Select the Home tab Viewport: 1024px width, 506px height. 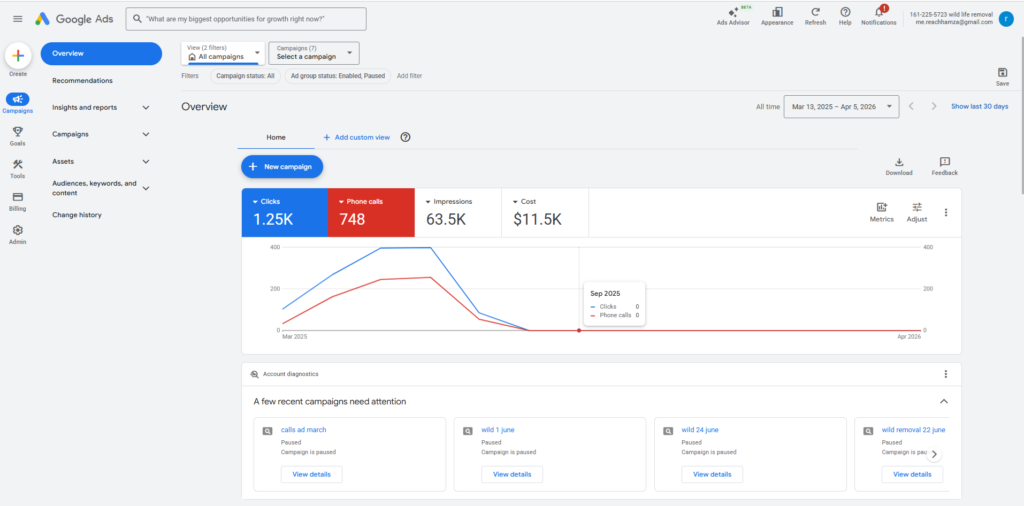(276, 137)
